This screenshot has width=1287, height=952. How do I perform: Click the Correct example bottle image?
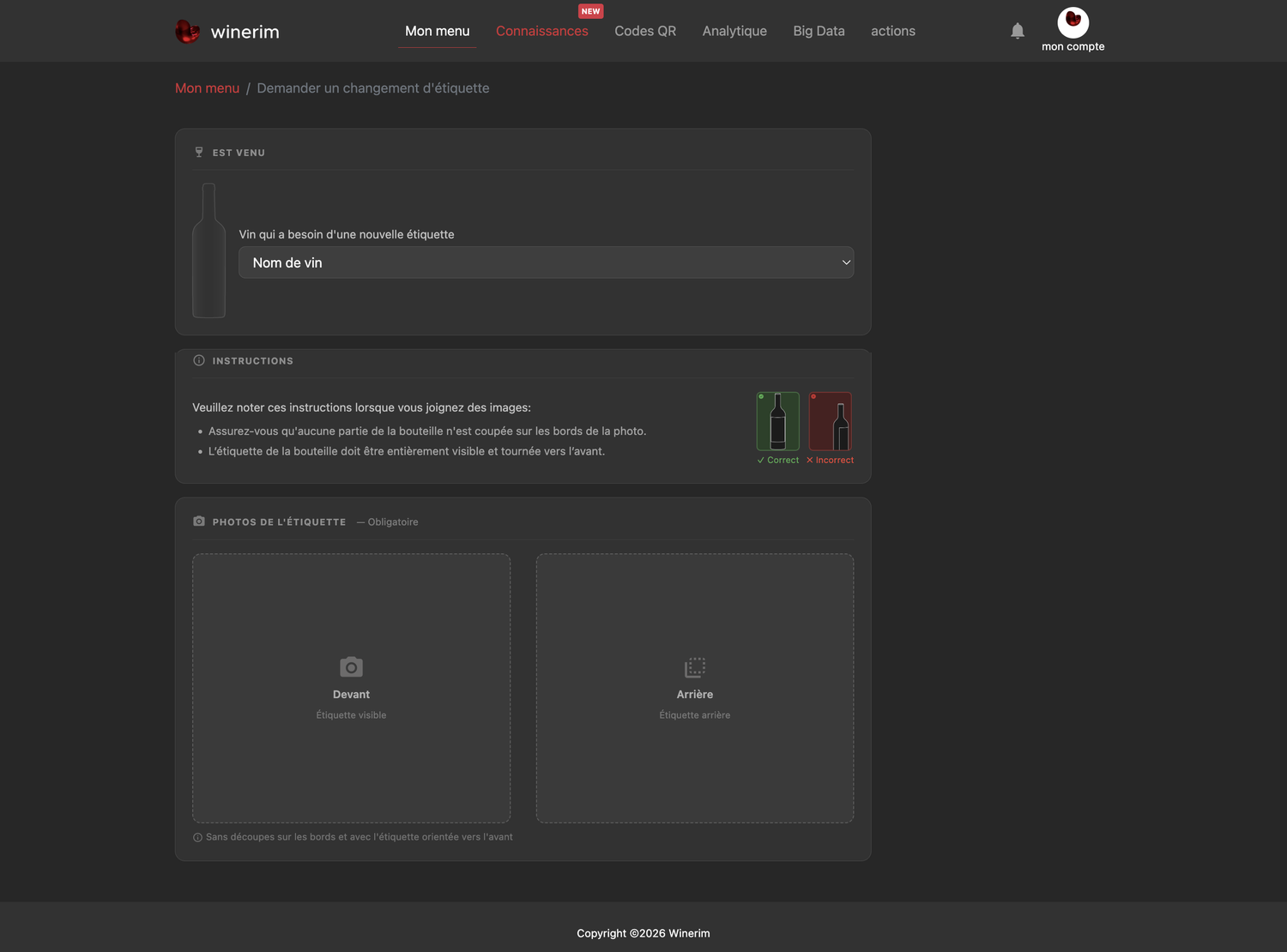pyautogui.click(x=778, y=421)
